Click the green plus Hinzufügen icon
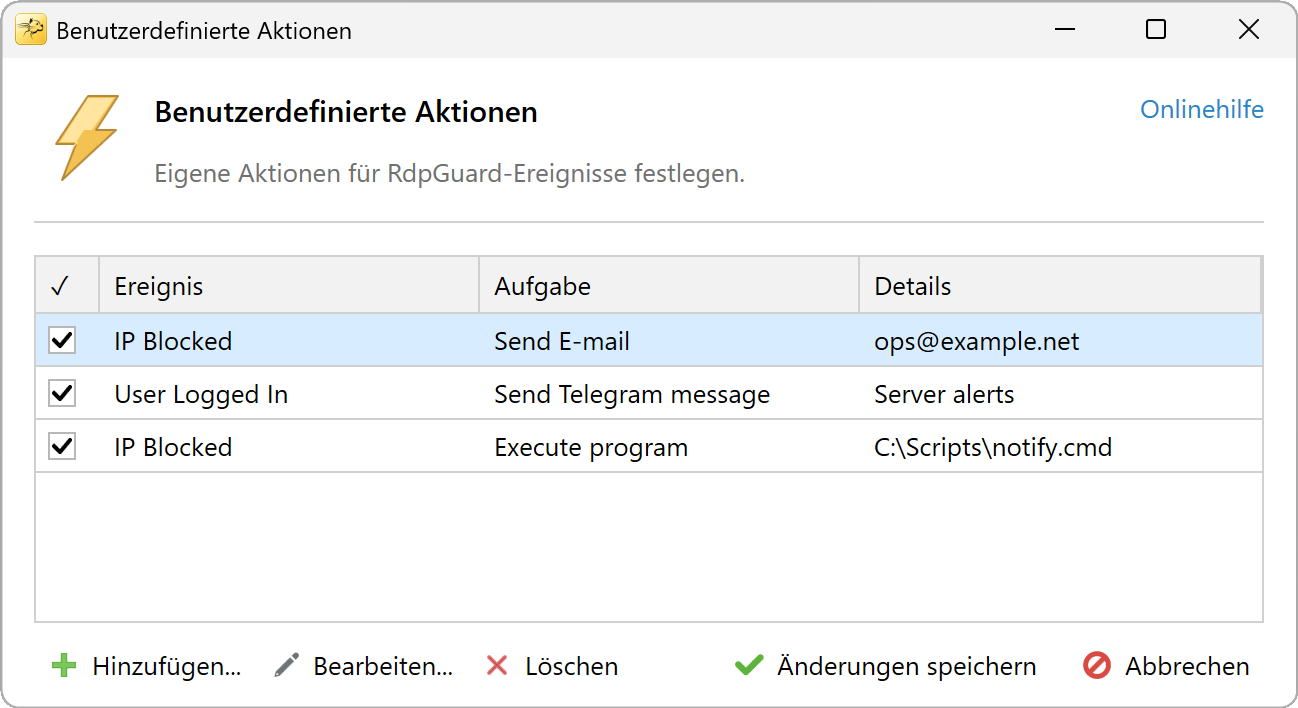The height and width of the screenshot is (708, 1298). click(64, 666)
